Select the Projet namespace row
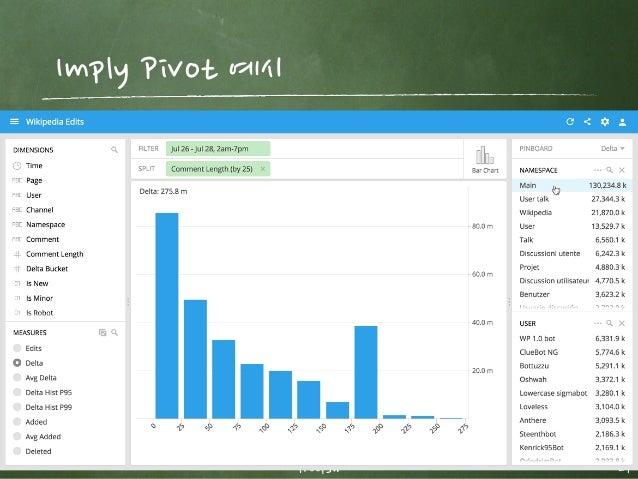 (x=572, y=267)
